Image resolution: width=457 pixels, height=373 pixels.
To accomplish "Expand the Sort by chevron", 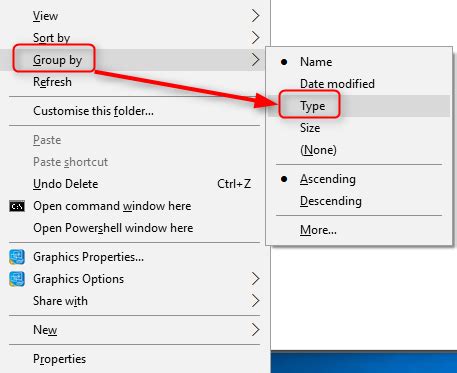I will (255, 38).
